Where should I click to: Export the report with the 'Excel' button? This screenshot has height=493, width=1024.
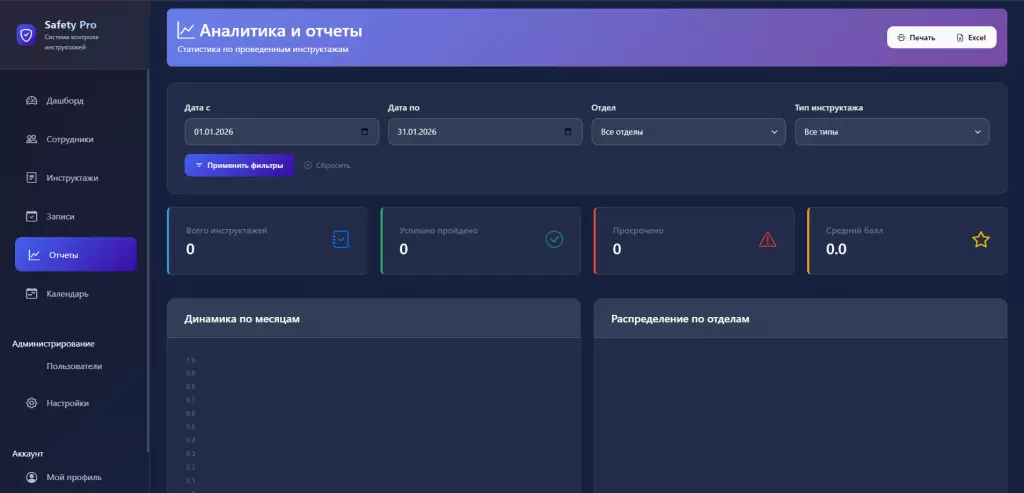tap(970, 37)
